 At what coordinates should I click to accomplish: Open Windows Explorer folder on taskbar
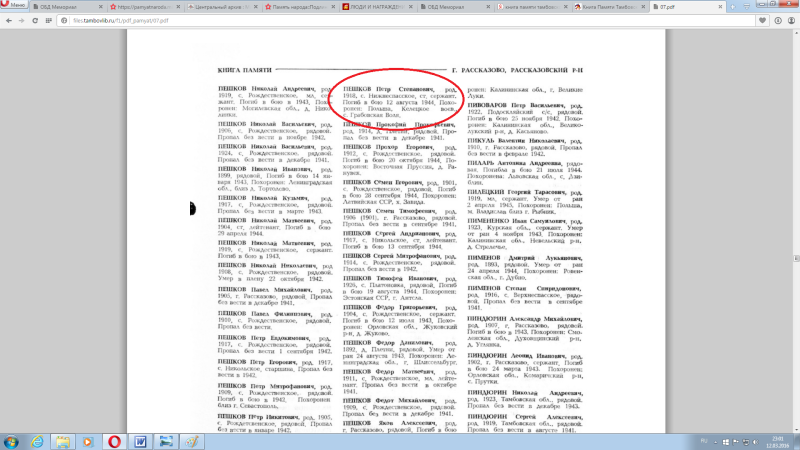point(63,441)
